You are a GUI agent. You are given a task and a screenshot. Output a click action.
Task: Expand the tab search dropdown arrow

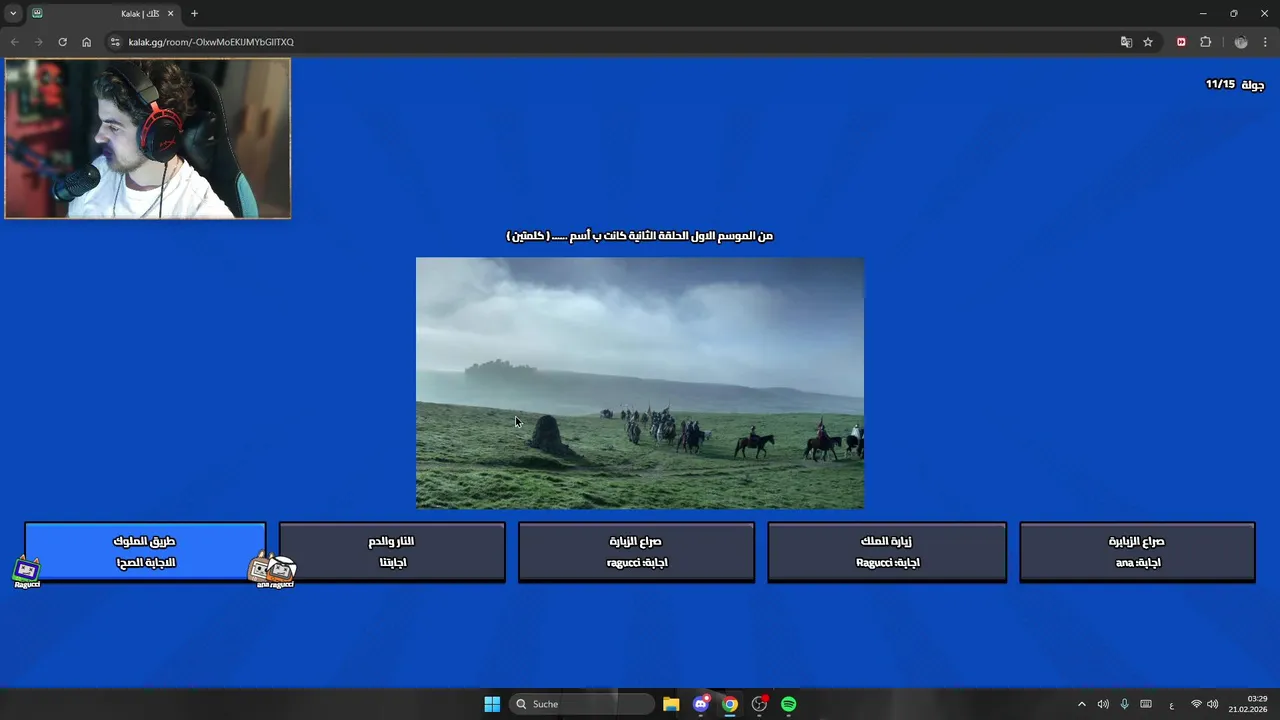[x=13, y=13]
